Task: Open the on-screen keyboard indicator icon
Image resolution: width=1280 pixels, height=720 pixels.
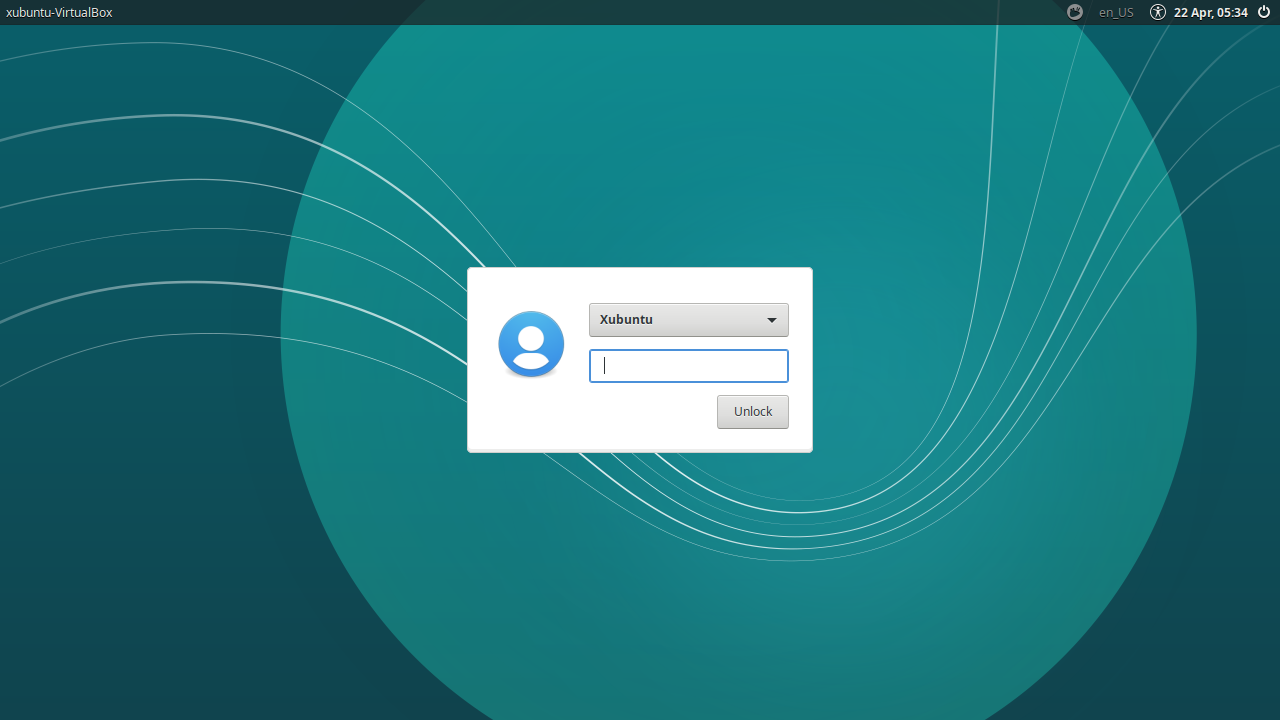Action: (x=1075, y=12)
